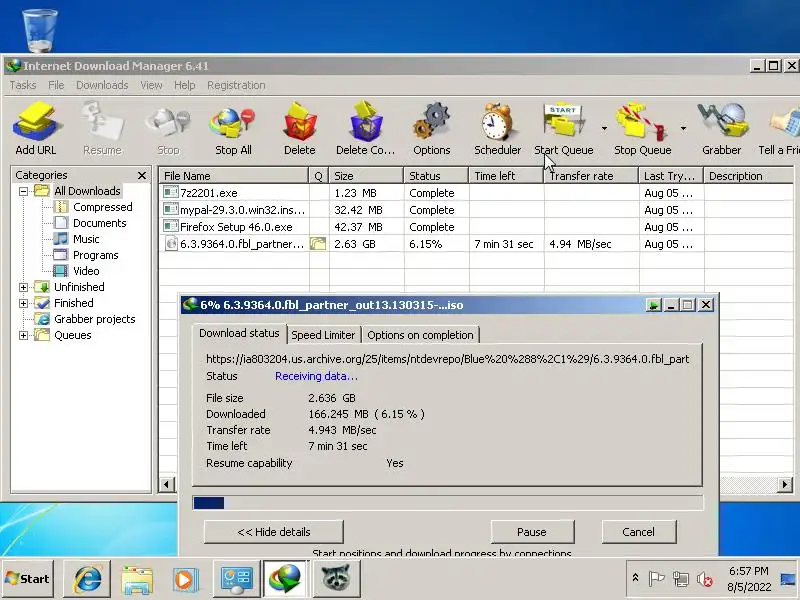Cancel the ISO download
Image resolution: width=800 pixels, height=600 pixels.
638,532
